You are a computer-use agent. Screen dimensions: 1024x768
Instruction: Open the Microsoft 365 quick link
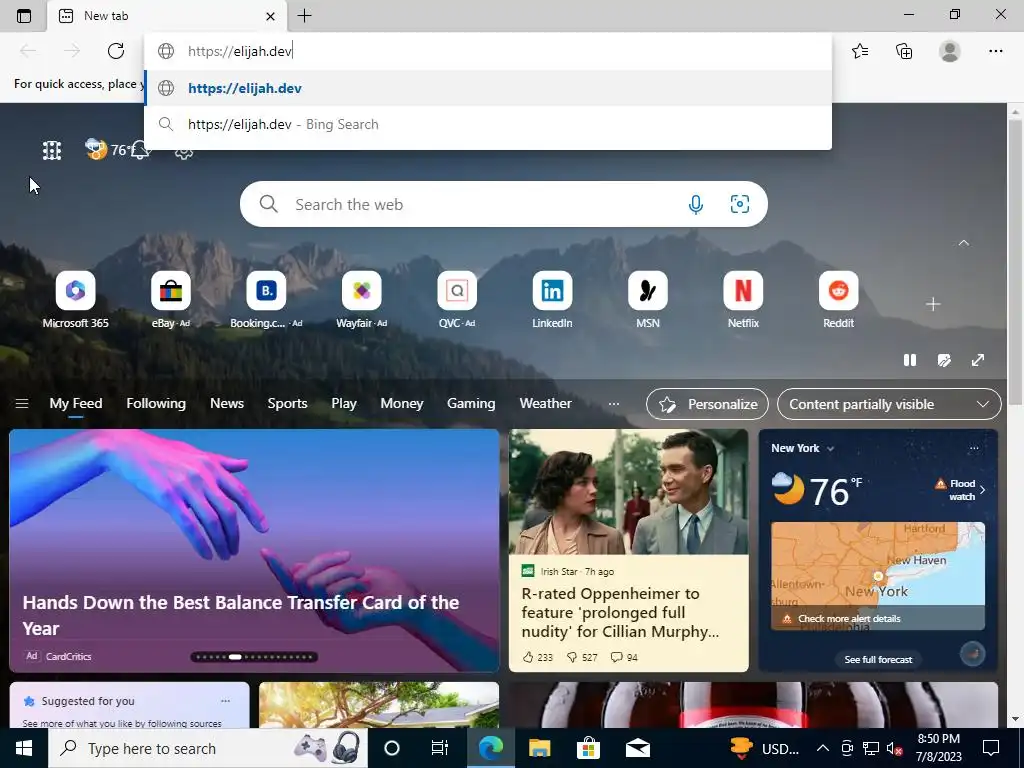click(76, 300)
